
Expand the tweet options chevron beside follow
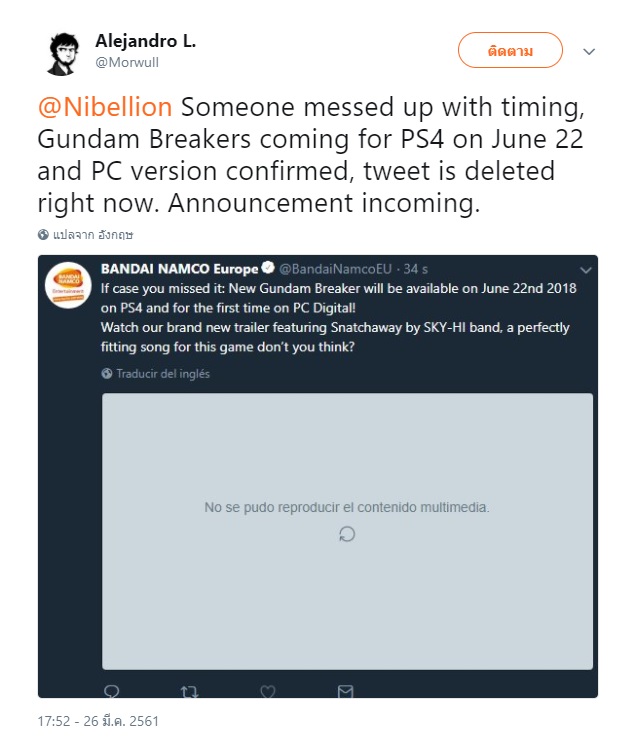pos(589,51)
